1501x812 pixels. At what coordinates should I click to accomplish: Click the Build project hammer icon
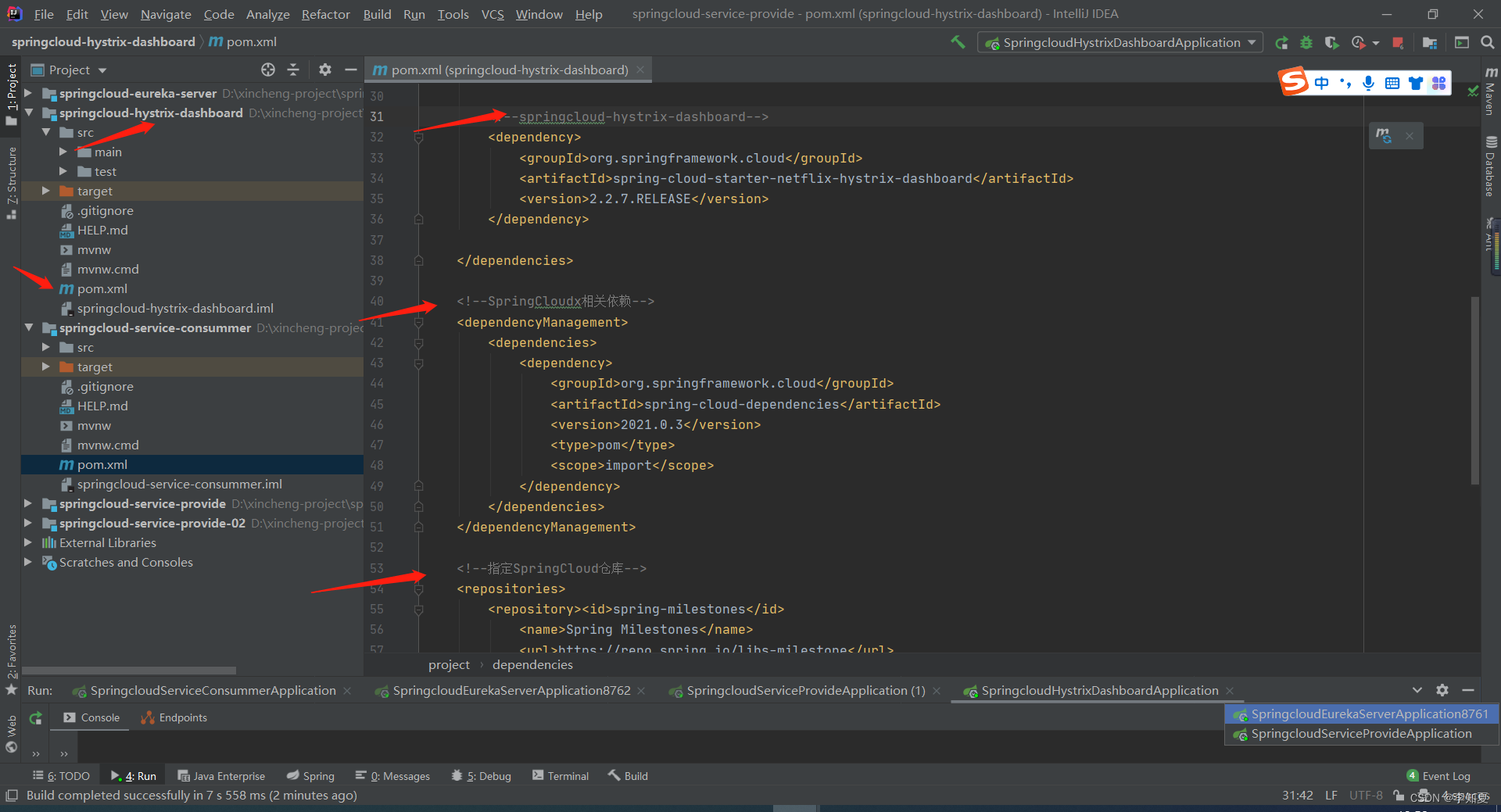tap(958, 42)
